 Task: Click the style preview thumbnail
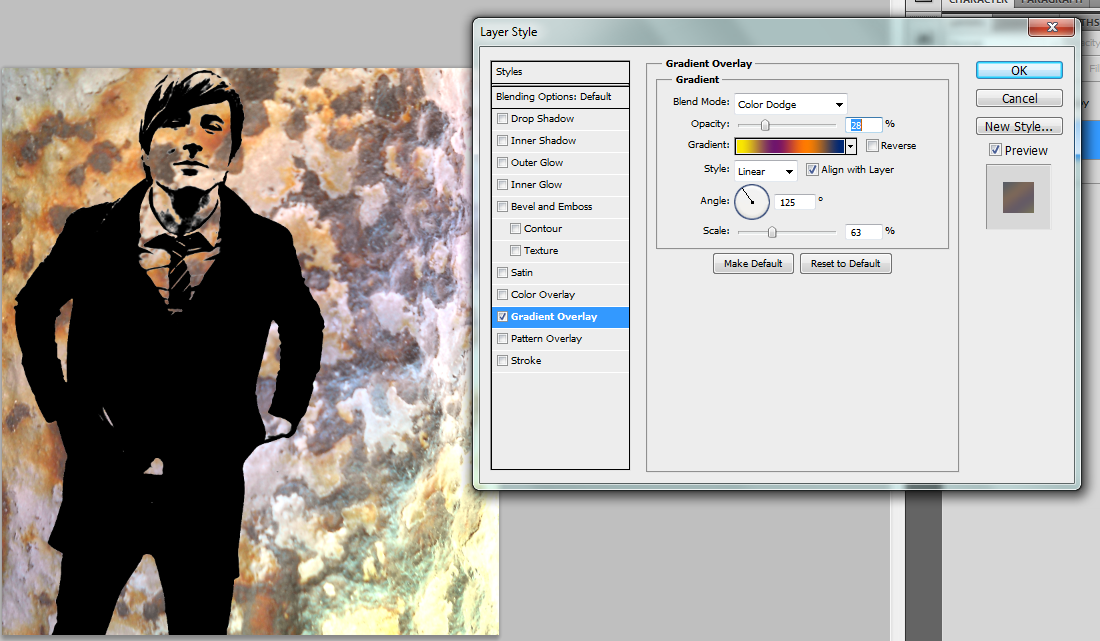pyautogui.click(x=1018, y=197)
